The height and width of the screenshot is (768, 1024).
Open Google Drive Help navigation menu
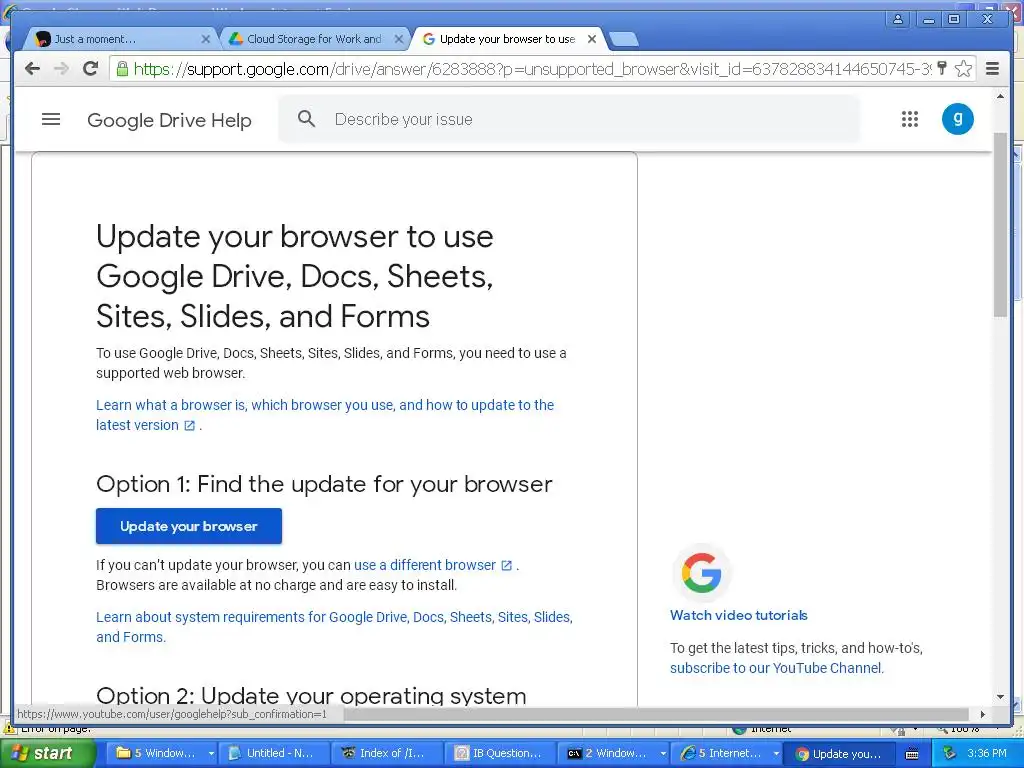click(x=51, y=119)
